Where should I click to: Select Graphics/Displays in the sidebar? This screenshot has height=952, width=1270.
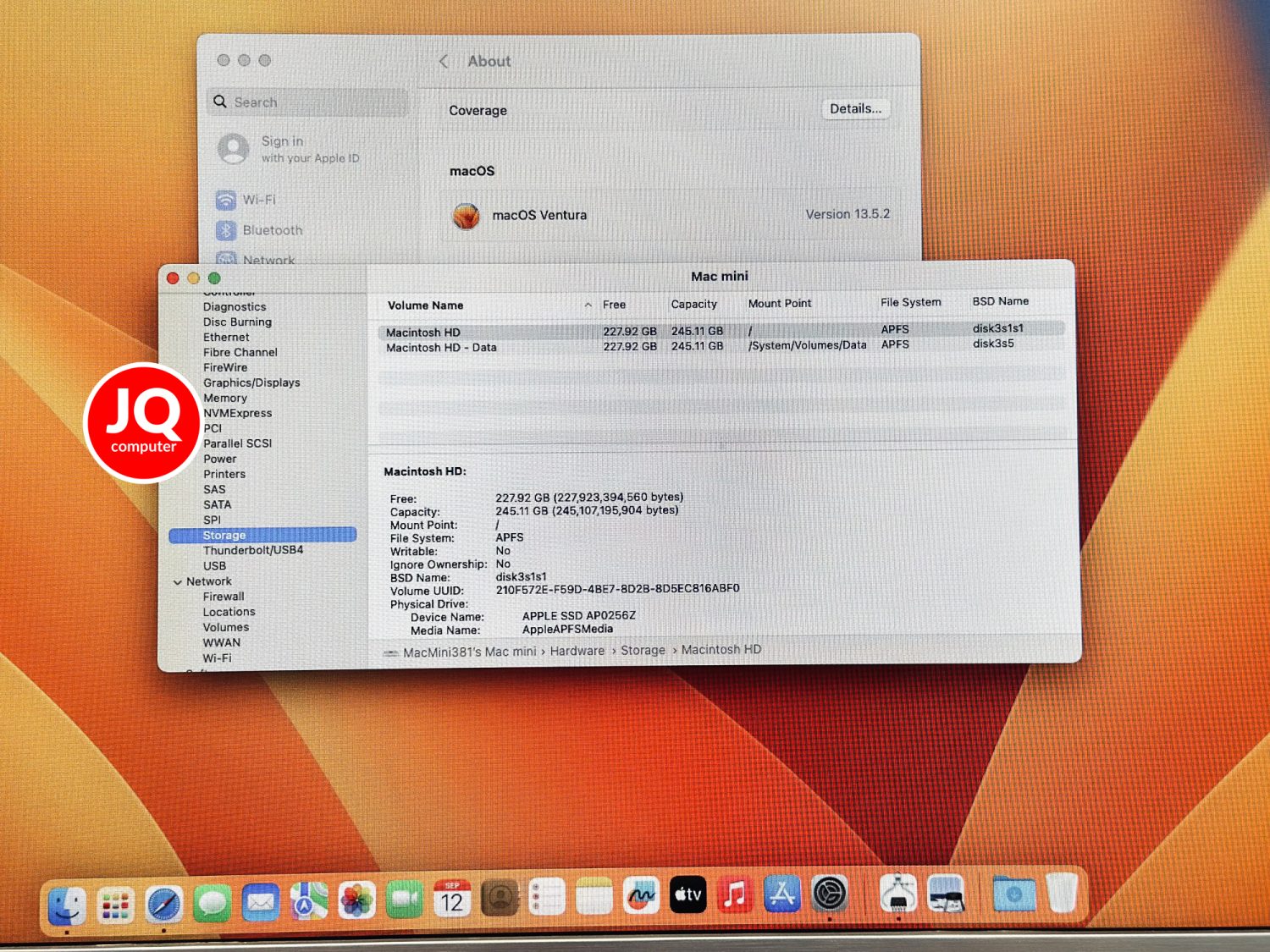pyautogui.click(x=251, y=383)
